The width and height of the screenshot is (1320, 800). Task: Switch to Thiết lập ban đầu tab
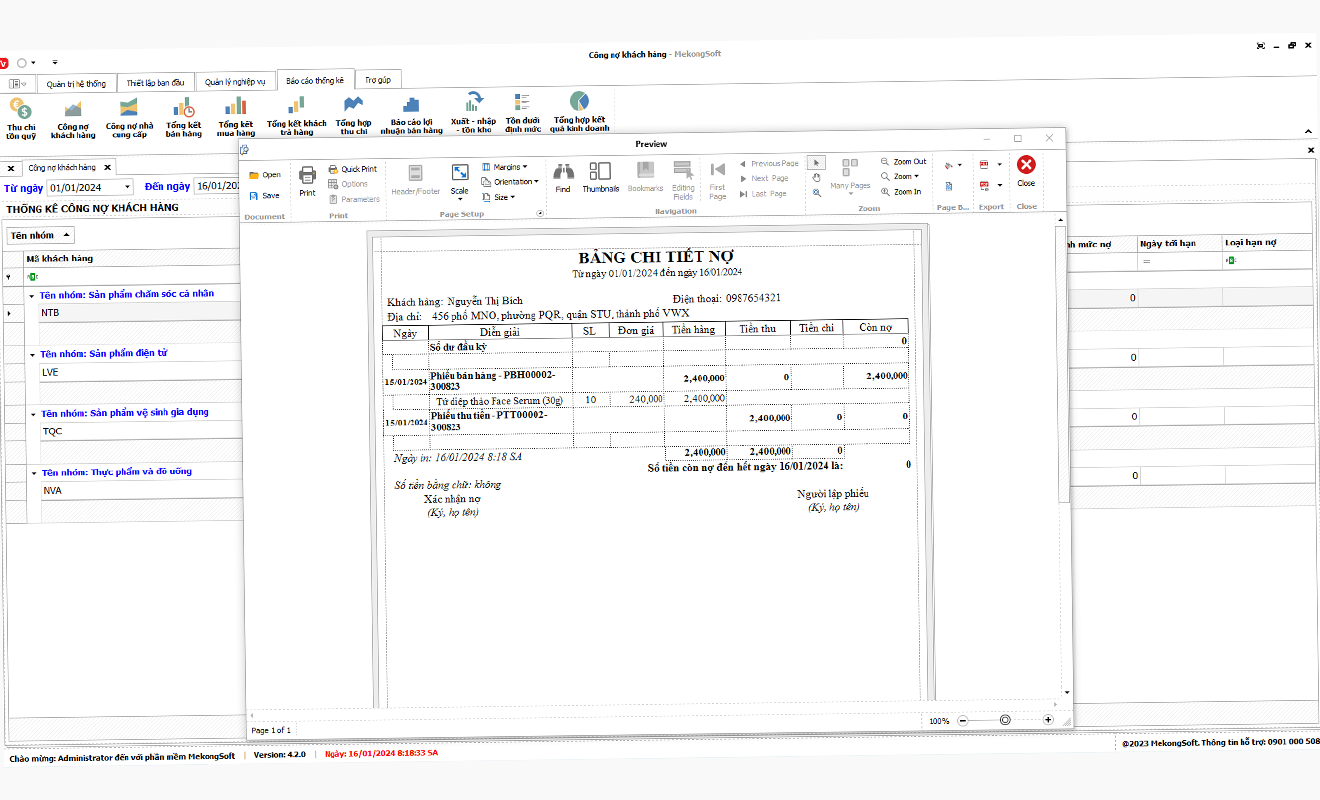[x=155, y=83]
